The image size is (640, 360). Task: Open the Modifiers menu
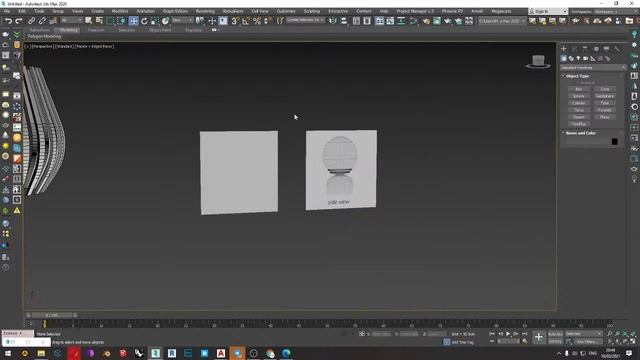click(120, 11)
